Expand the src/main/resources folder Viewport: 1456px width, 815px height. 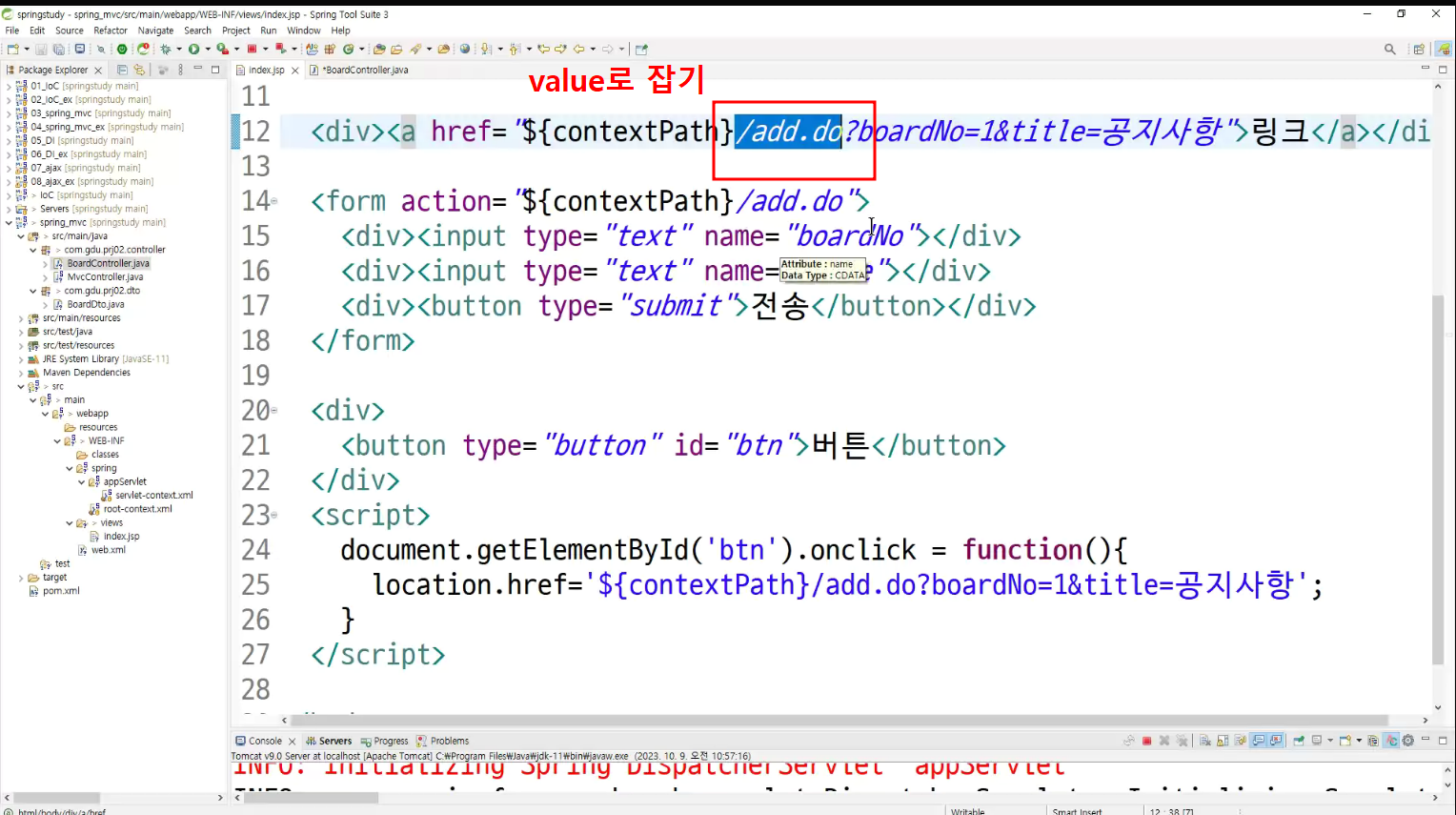coord(21,318)
